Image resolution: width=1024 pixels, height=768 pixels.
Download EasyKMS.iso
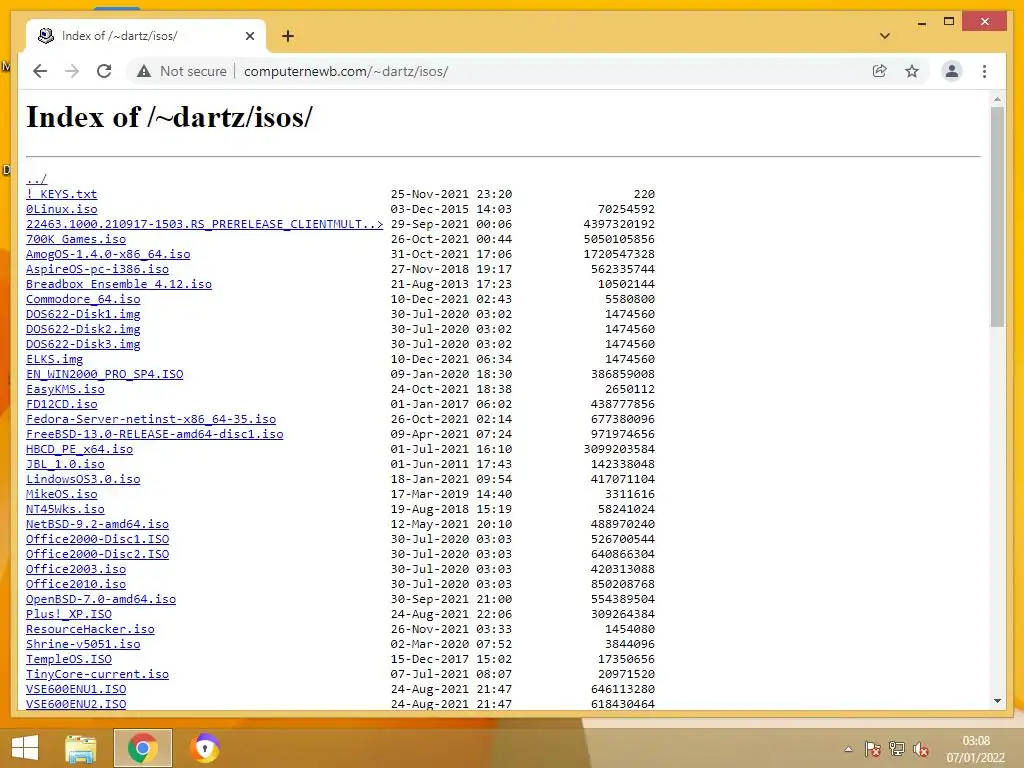(x=65, y=389)
